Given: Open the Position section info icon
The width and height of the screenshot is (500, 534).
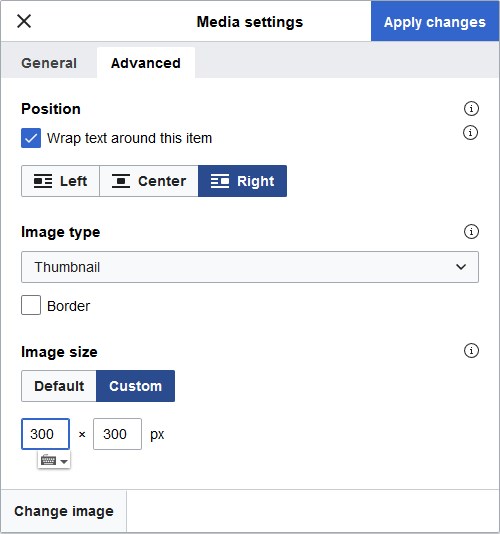Looking at the screenshot, I should (x=471, y=109).
